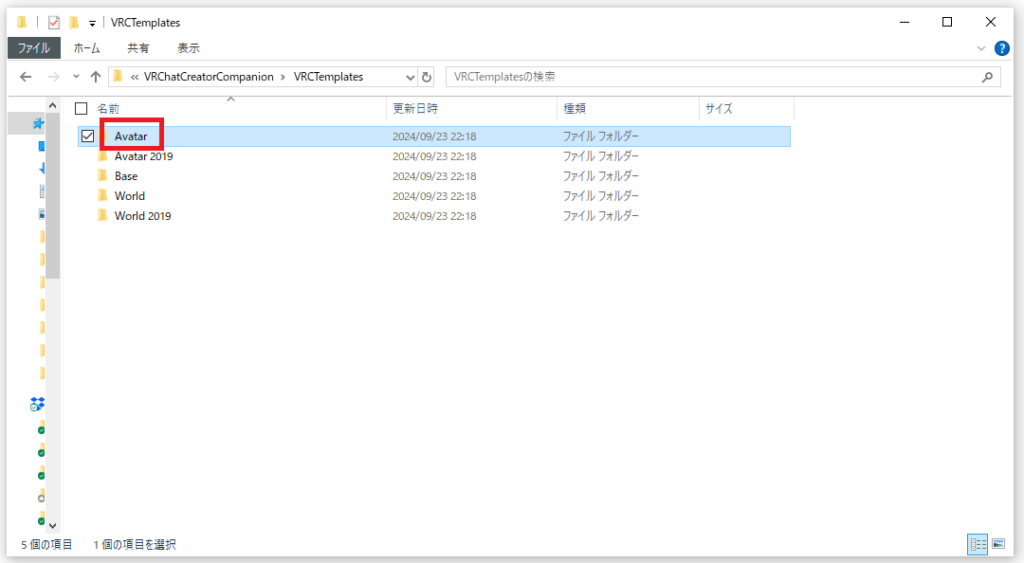Select the World 2019 folder
Screen dimensions: 1024x563
(142, 216)
